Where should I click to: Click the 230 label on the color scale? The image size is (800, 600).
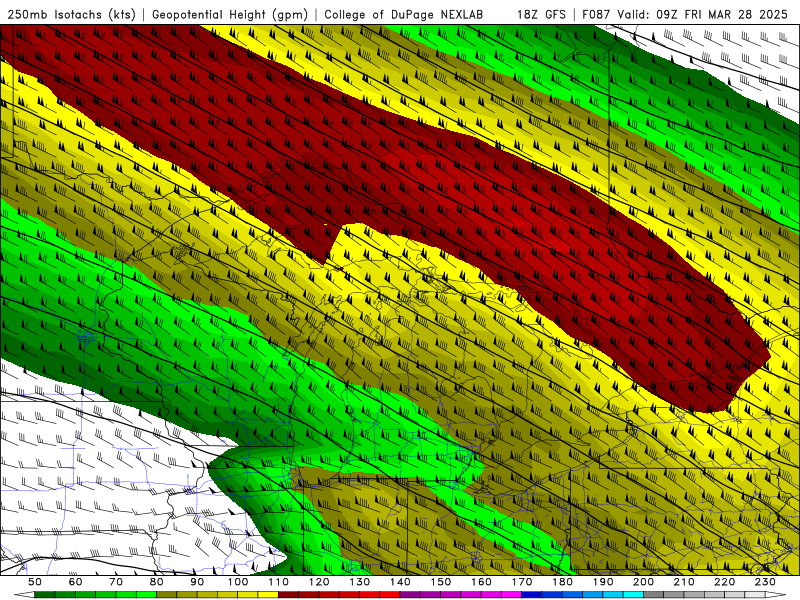click(765, 582)
